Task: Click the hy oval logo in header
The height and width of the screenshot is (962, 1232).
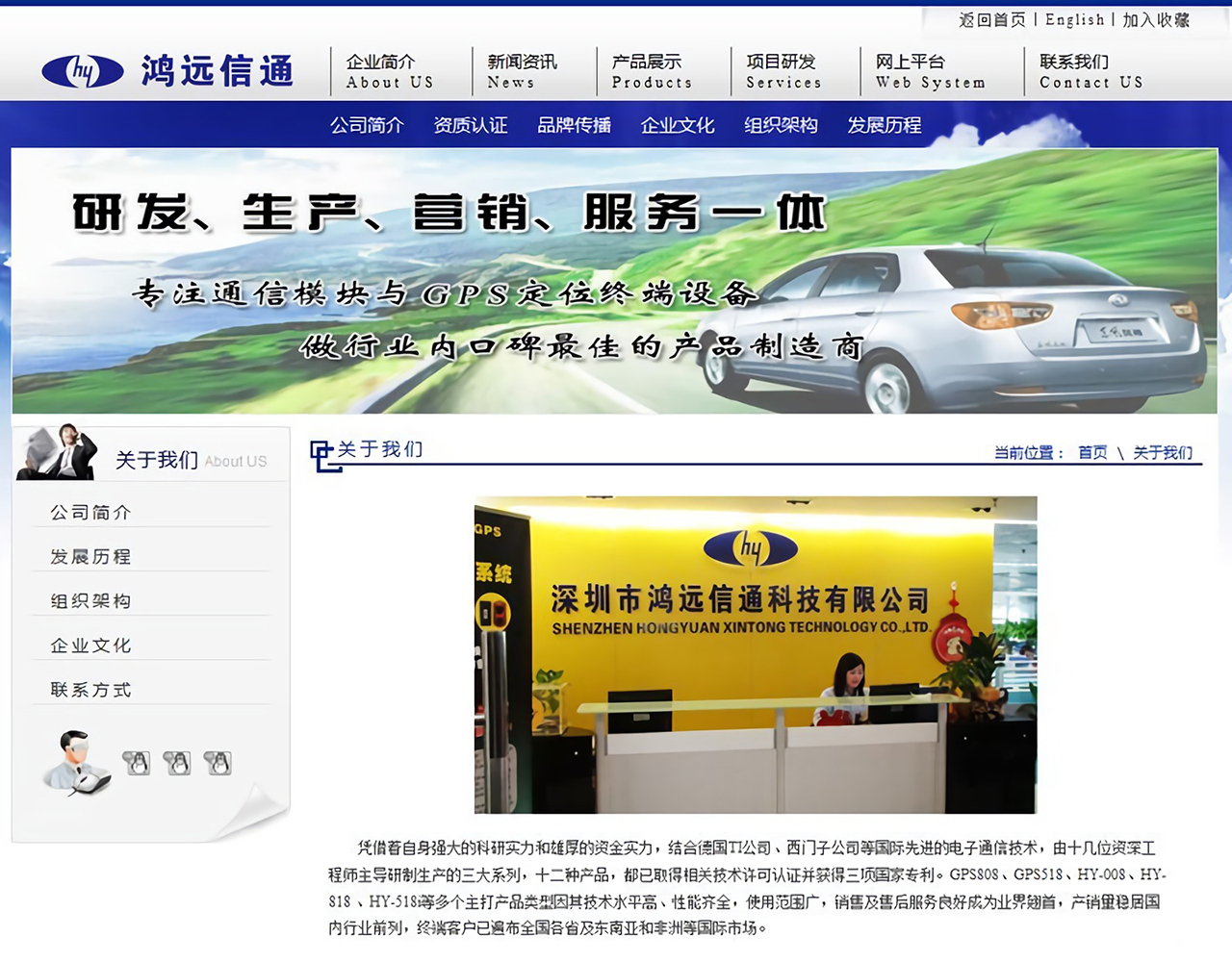Action: click(83, 71)
